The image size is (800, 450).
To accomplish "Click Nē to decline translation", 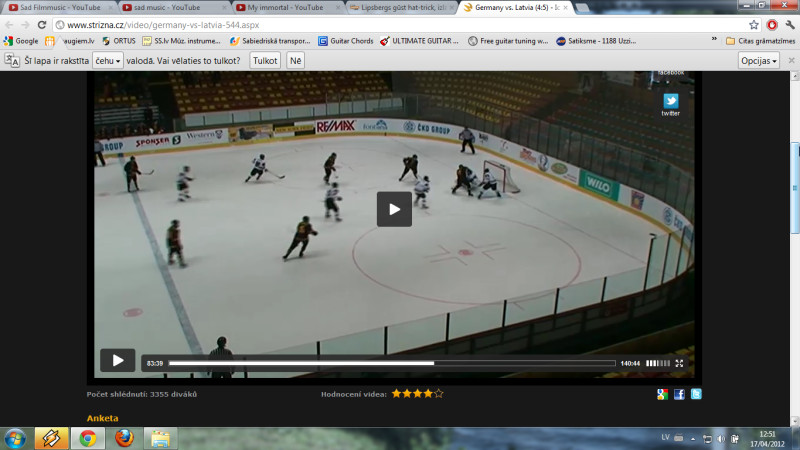I will tap(295, 60).
